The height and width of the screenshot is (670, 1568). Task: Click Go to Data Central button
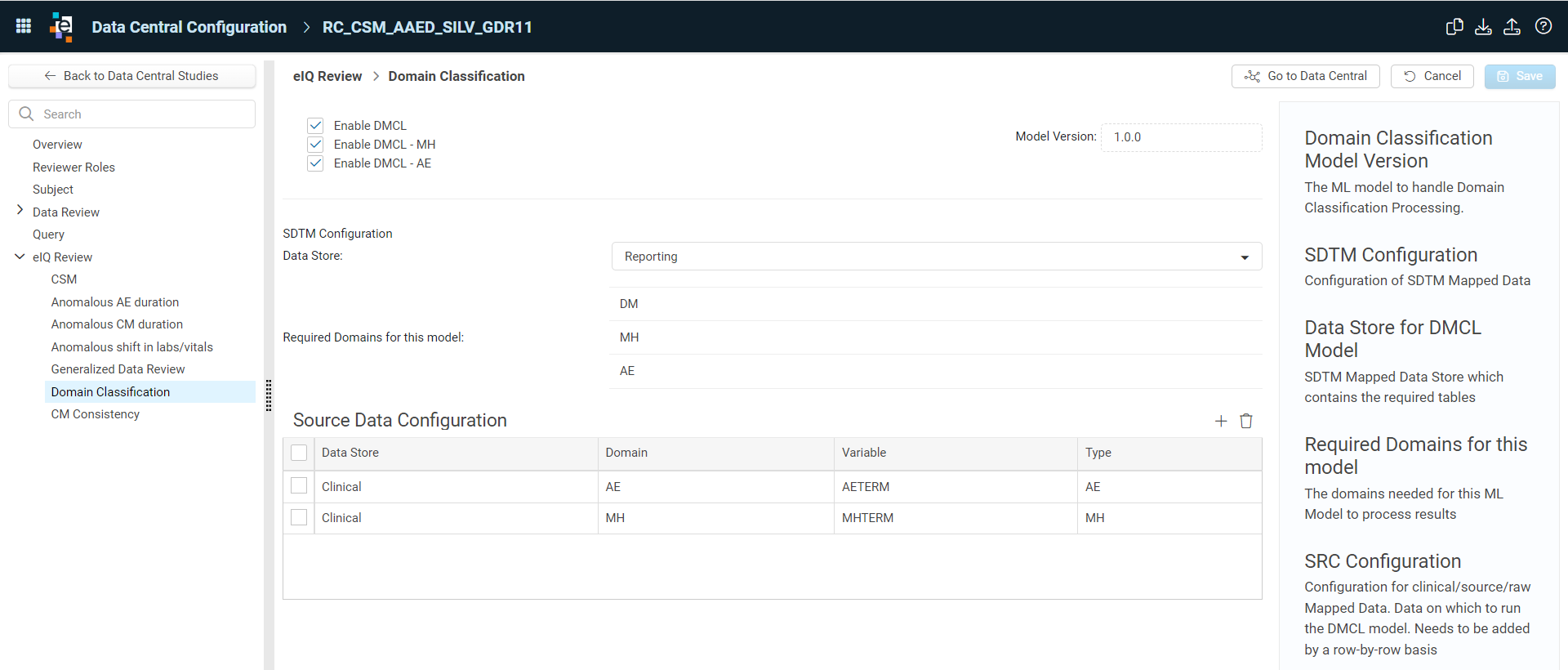click(x=1305, y=76)
